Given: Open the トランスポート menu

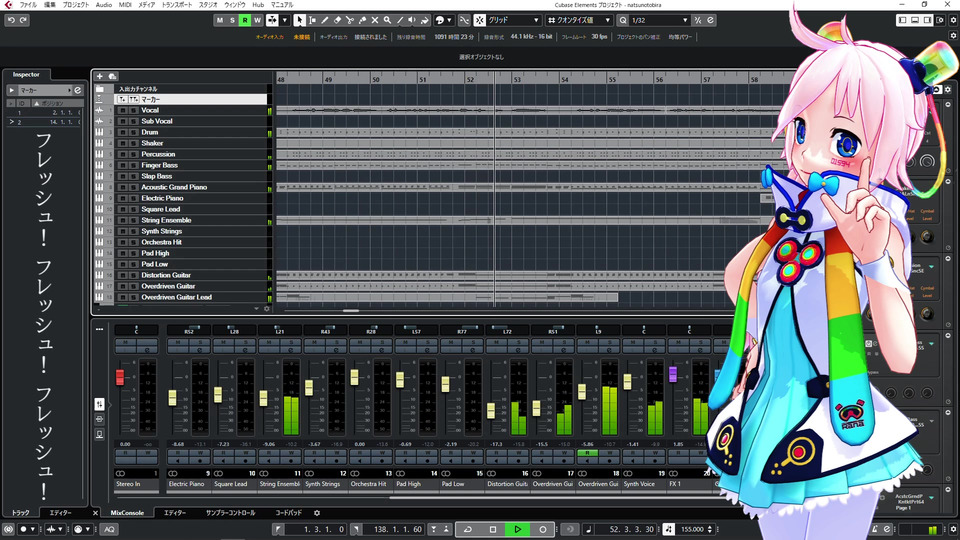Looking at the screenshot, I should coord(176,4).
